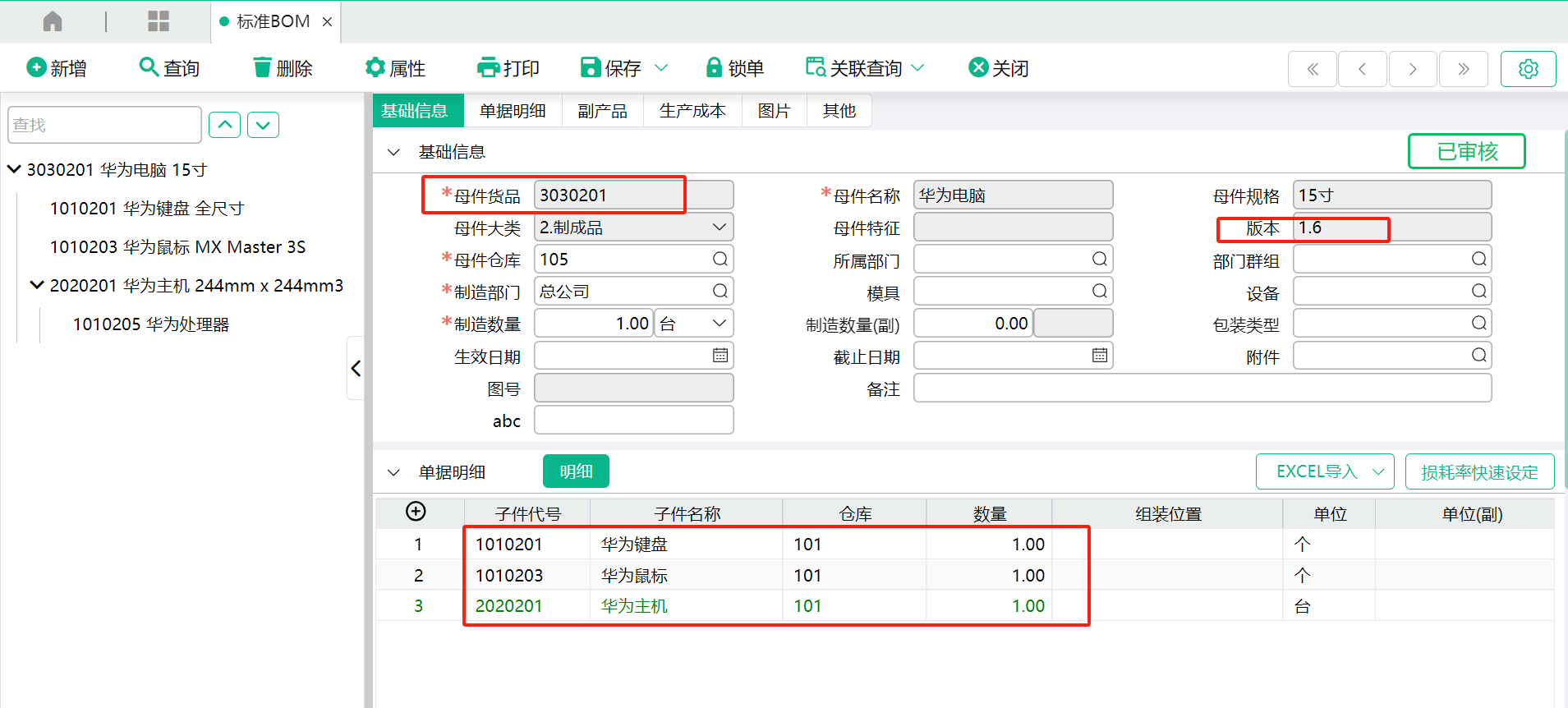Open the 生效日期 calendar picker

point(720,356)
